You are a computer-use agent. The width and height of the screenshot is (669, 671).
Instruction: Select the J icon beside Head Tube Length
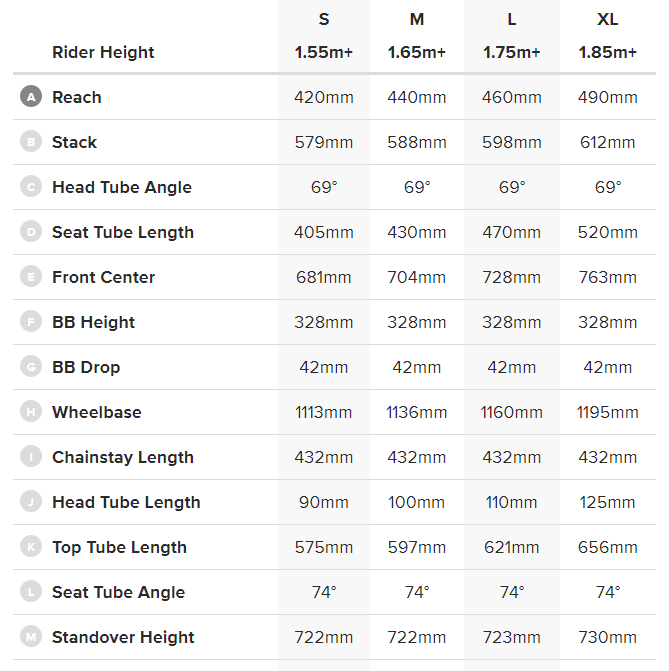31,502
